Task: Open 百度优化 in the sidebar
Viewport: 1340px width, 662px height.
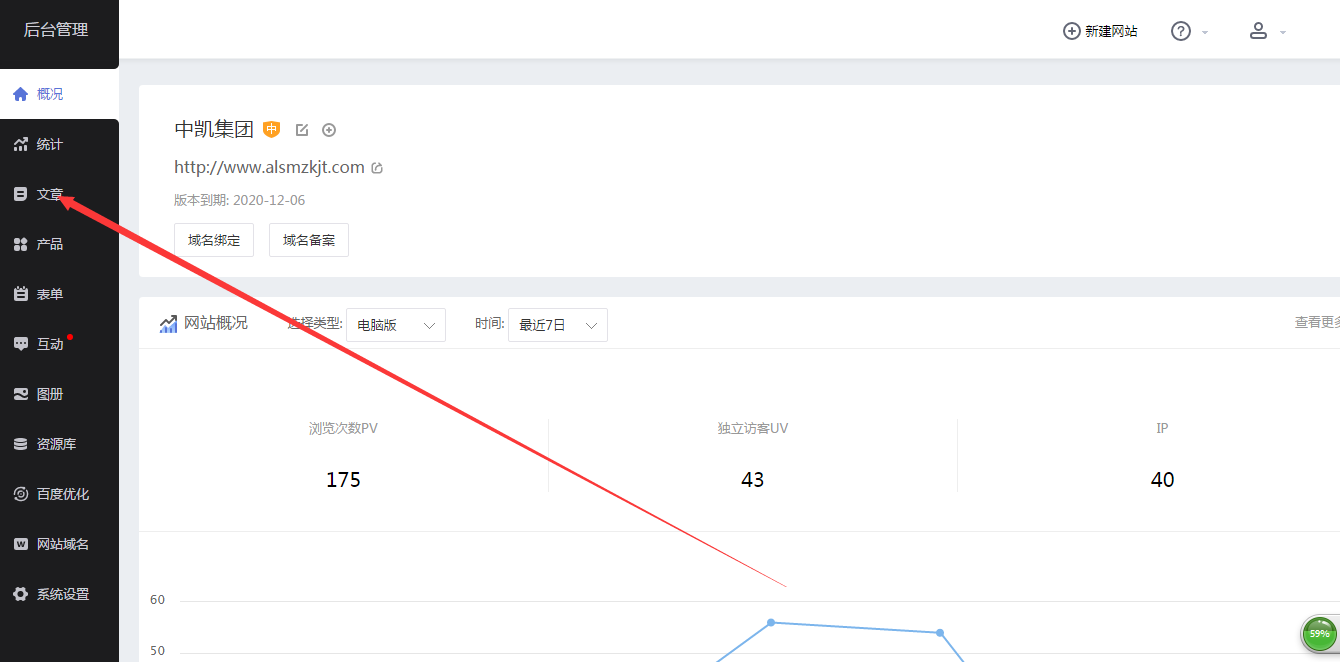Action: pyautogui.click(x=62, y=494)
